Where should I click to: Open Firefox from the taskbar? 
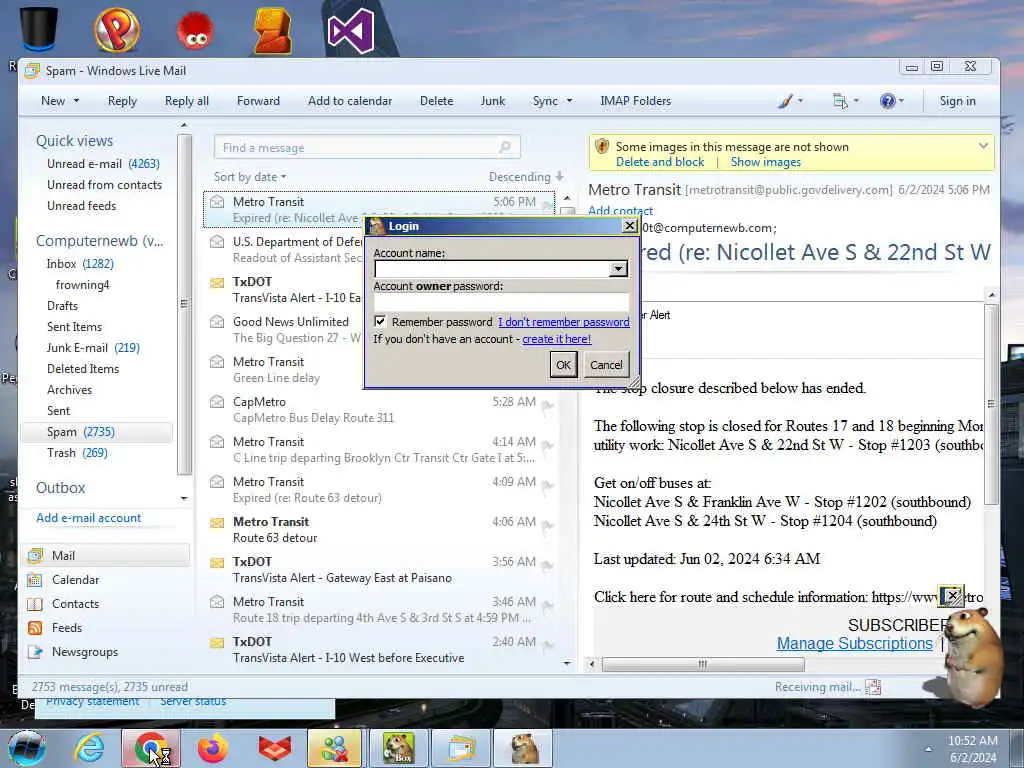coord(214,748)
